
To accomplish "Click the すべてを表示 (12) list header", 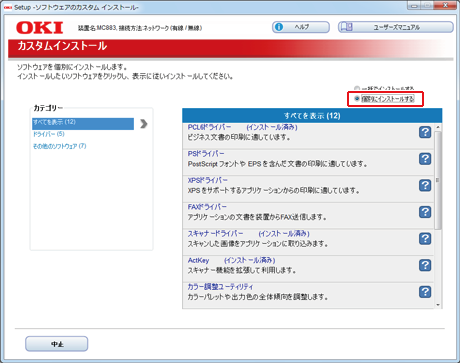I will [312, 116].
